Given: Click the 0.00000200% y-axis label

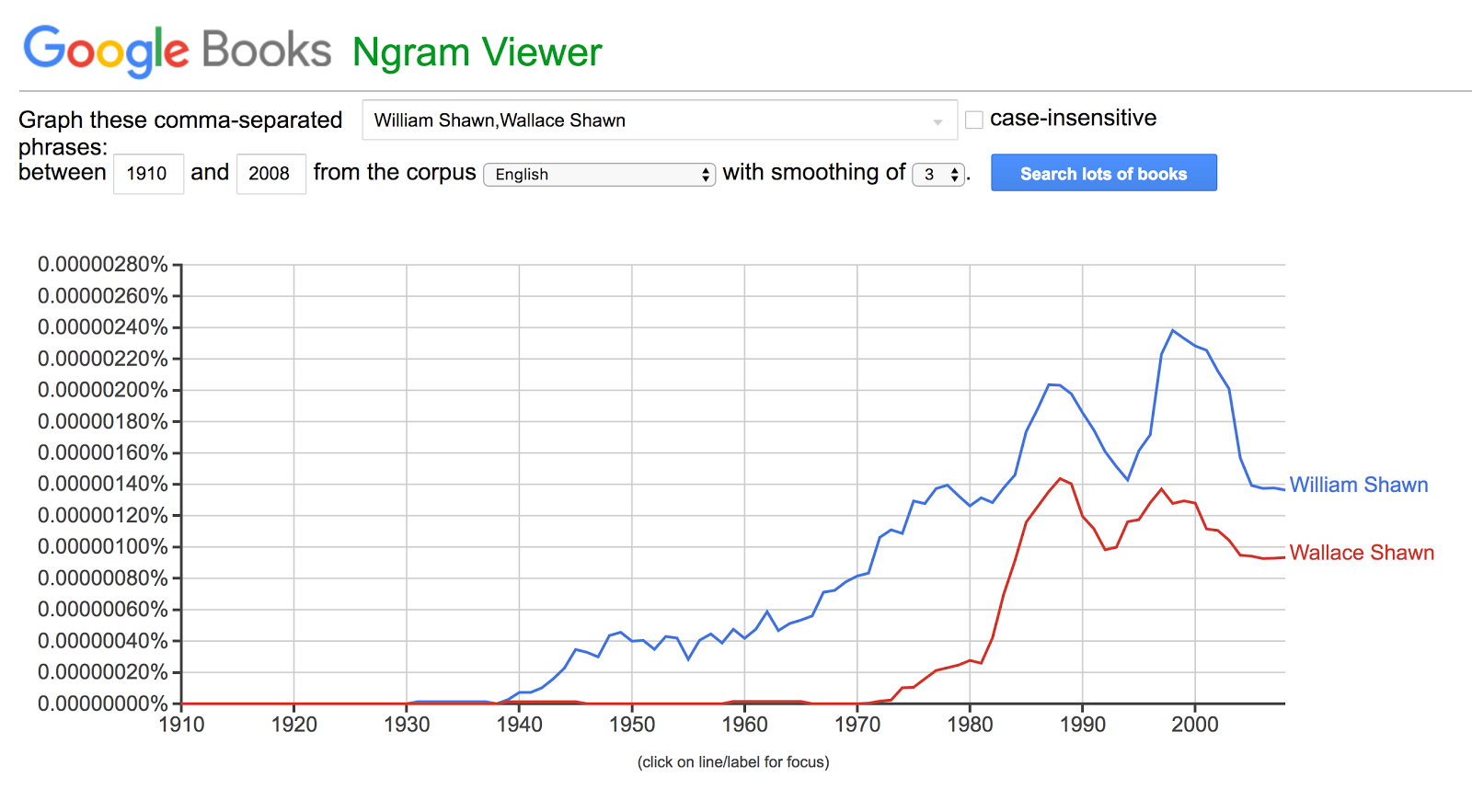Looking at the screenshot, I should click(x=103, y=390).
